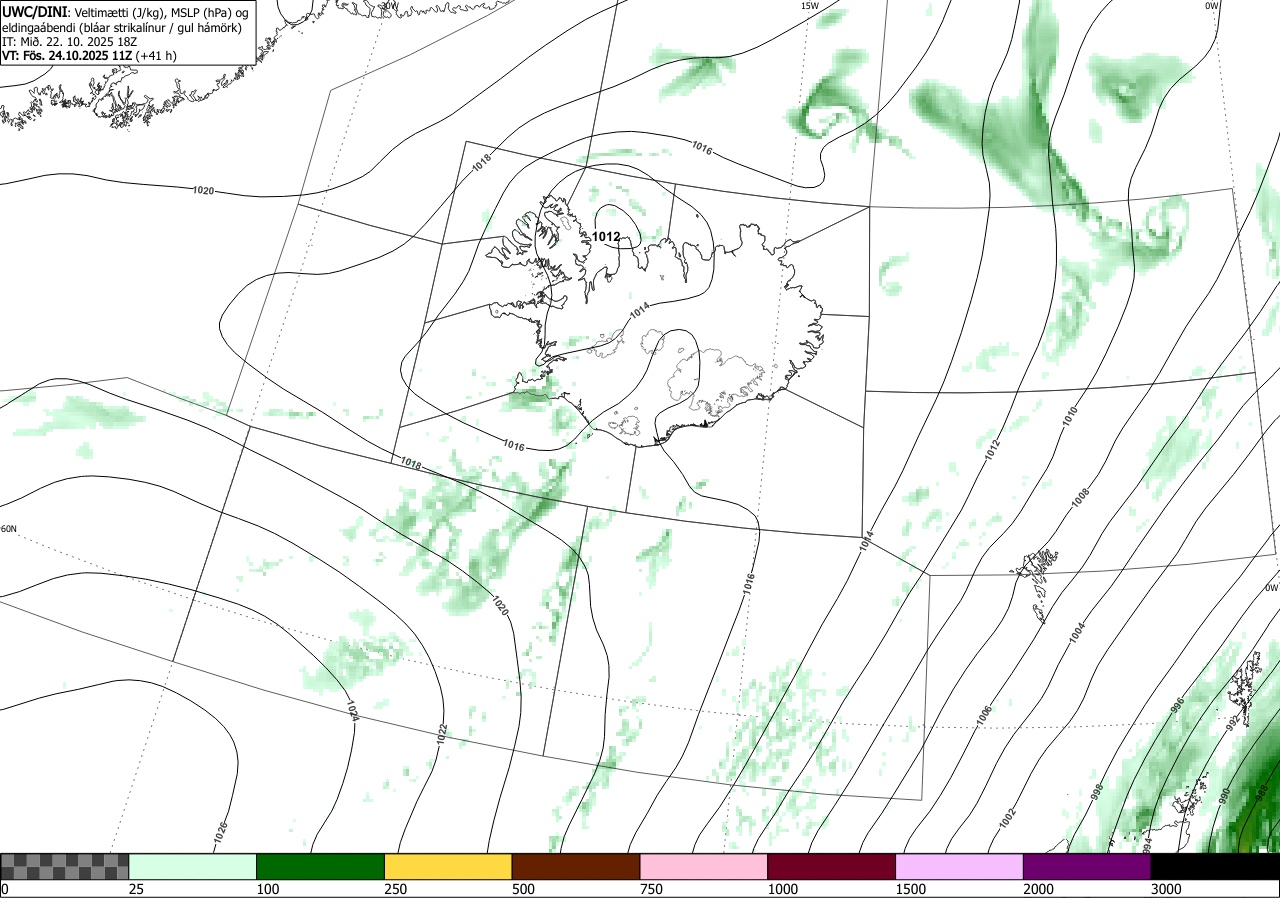Viewport: 1280px width, 898px height.
Task: Select the dark maroon 1000–1500 legend swatch
Action: 832,866
